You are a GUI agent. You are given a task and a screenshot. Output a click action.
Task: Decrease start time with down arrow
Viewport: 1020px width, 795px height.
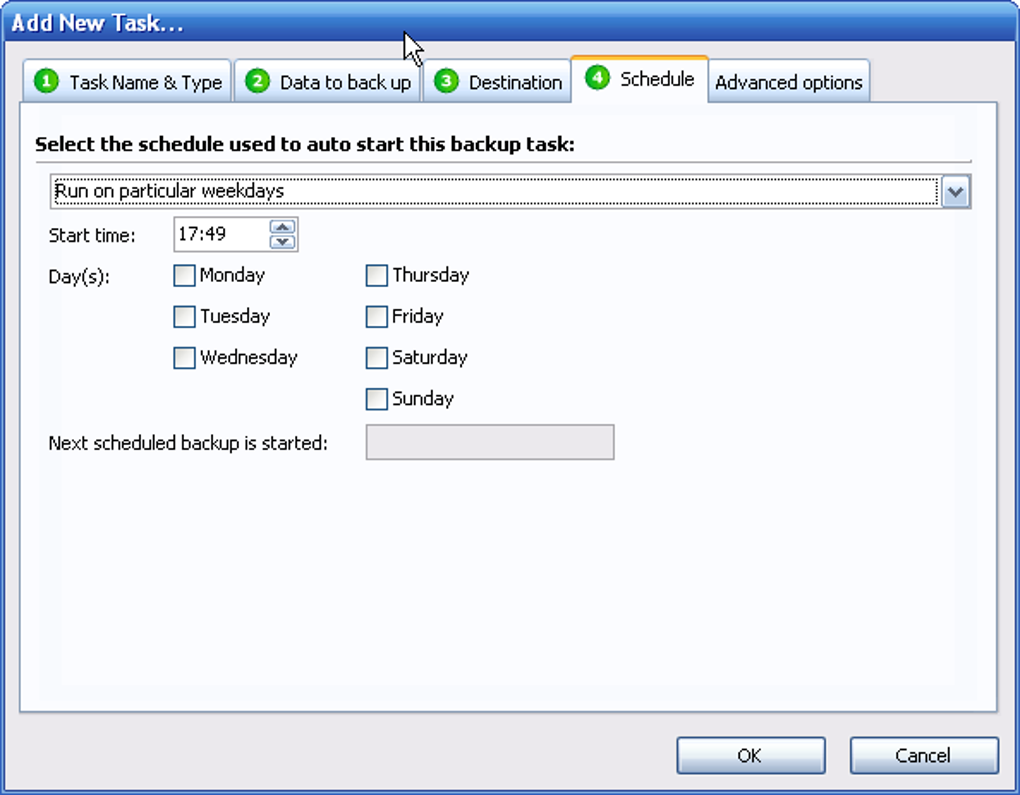pyautogui.click(x=283, y=241)
